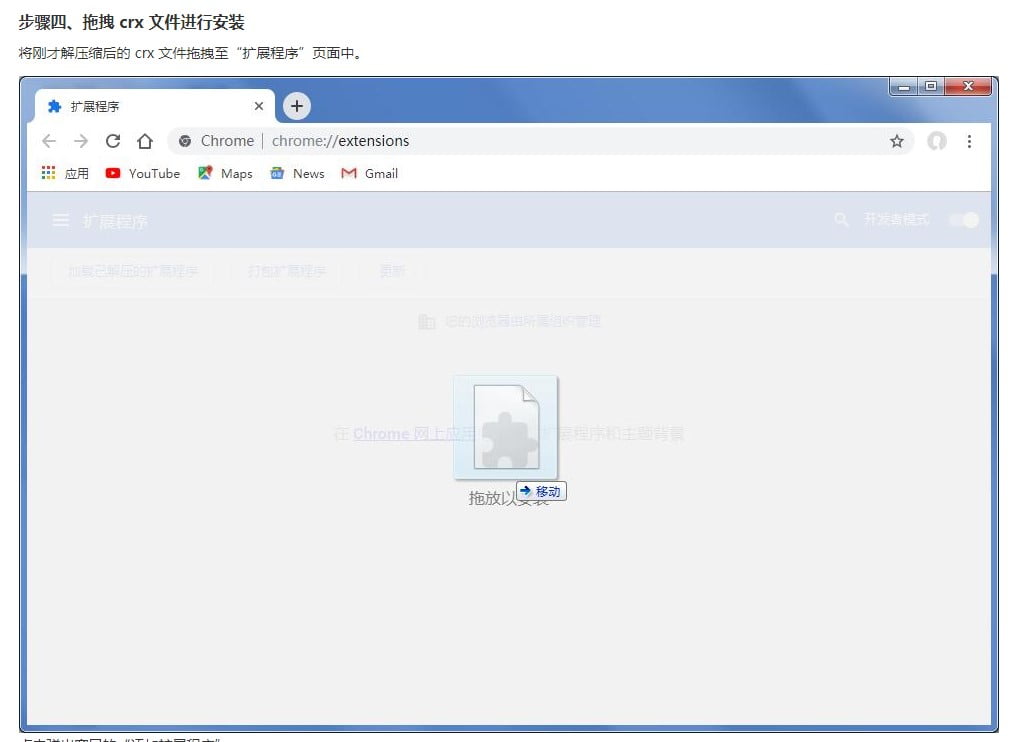The height and width of the screenshot is (742, 1012).
Task: Click the forward navigation arrow
Action: (81, 141)
